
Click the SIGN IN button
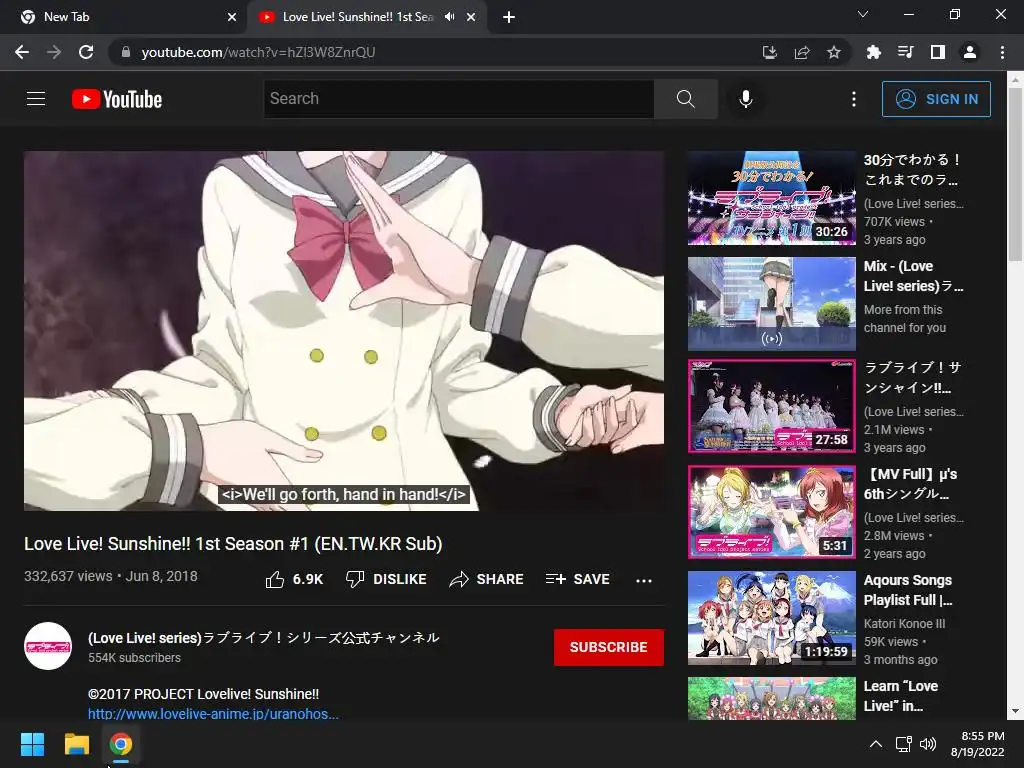click(x=936, y=99)
